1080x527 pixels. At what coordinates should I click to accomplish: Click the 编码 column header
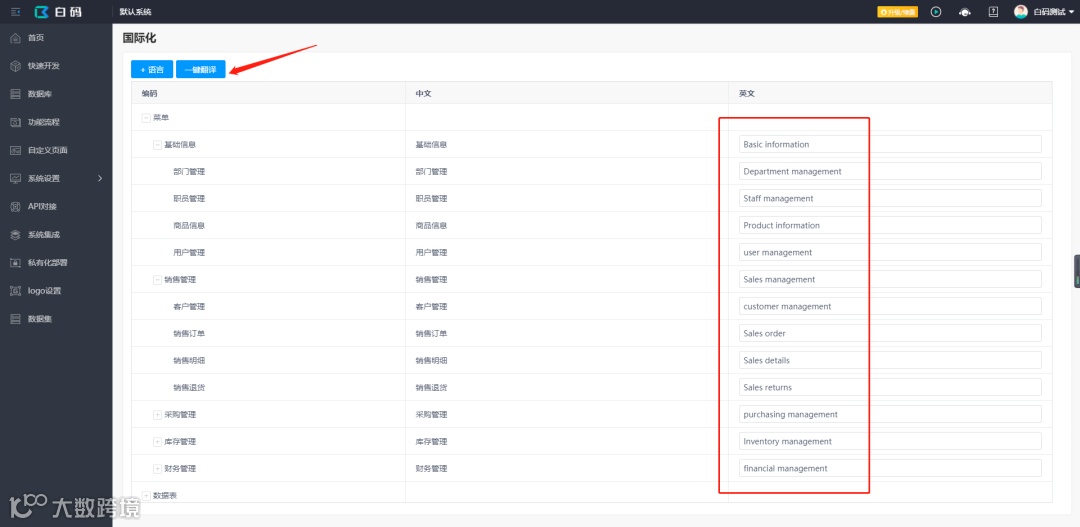149,93
